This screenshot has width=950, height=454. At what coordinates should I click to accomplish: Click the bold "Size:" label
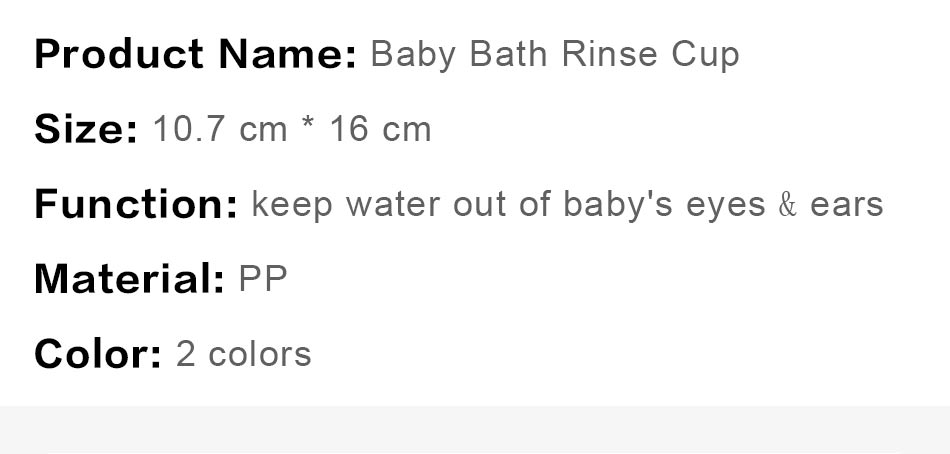coord(86,129)
